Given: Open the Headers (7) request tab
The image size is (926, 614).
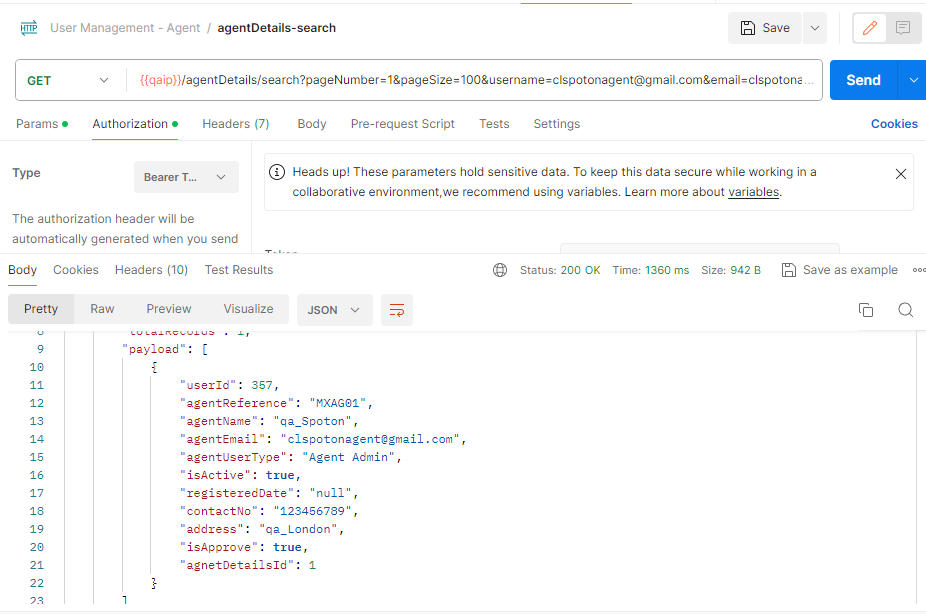Looking at the screenshot, I should click(x=236, y=124).
